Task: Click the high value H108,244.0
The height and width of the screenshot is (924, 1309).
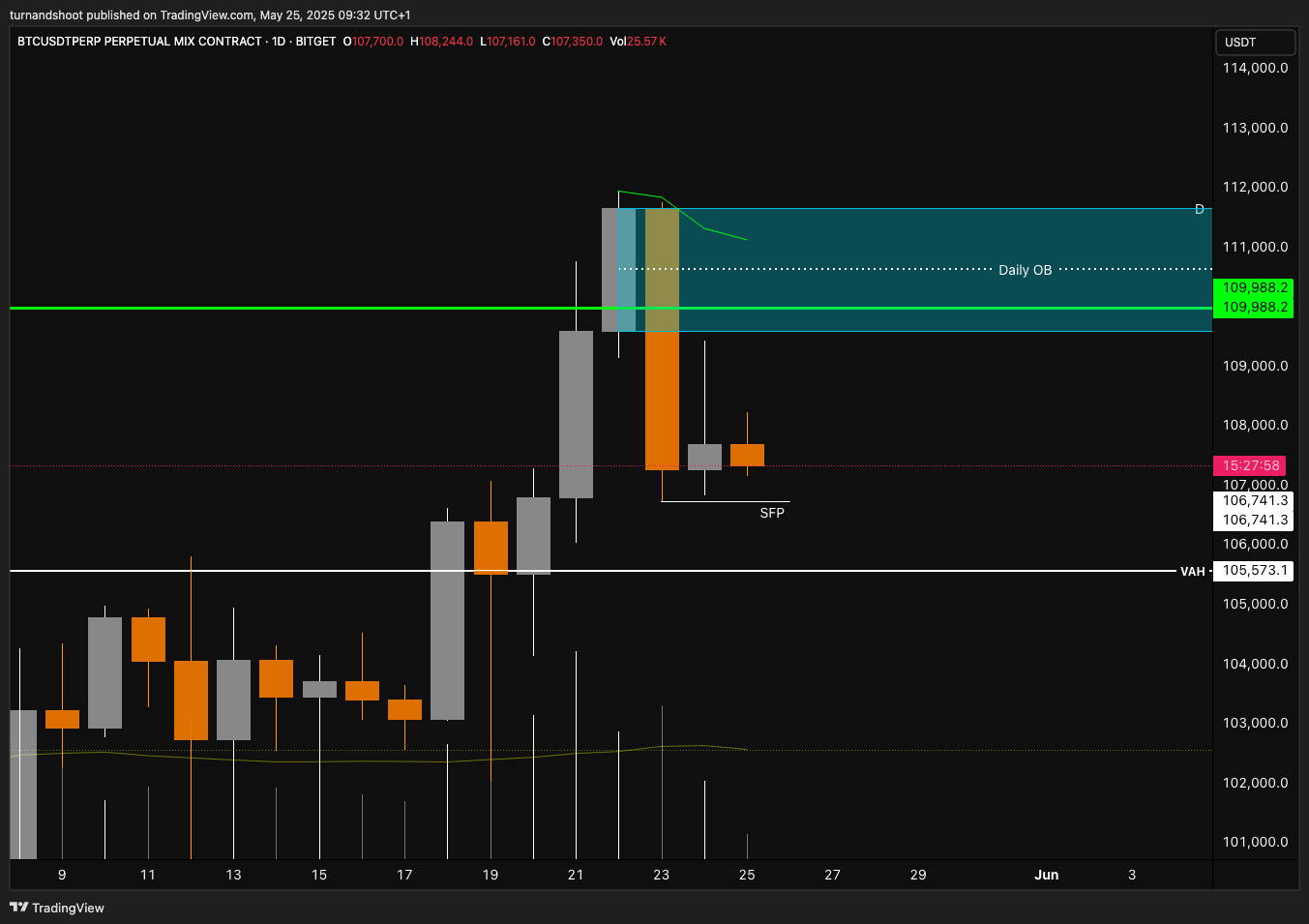Action: (442, 42)
